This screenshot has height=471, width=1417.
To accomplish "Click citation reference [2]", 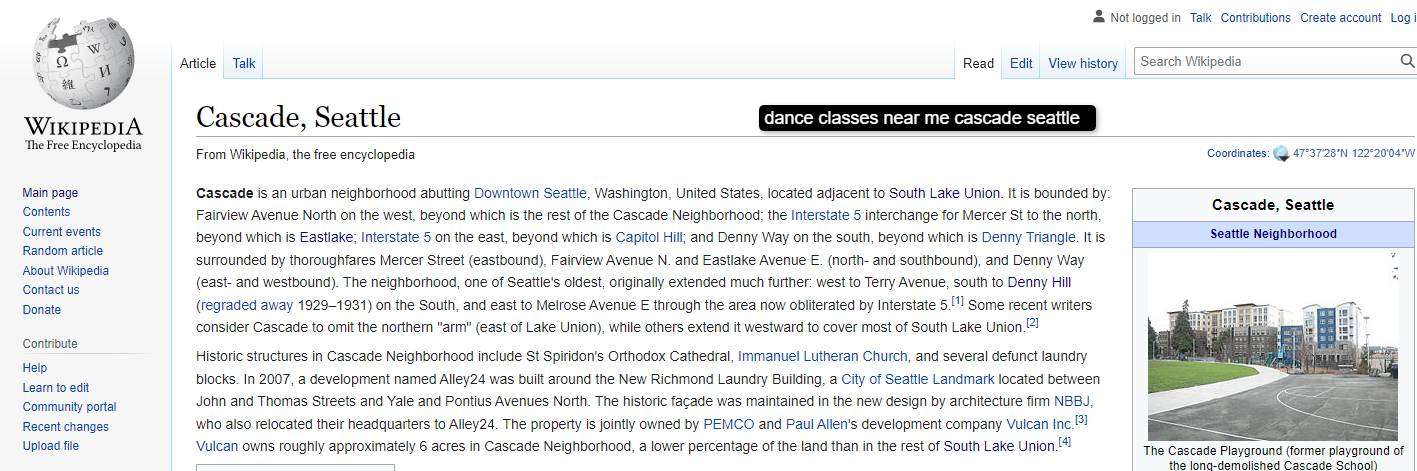I will click(x=1032, y=322).
